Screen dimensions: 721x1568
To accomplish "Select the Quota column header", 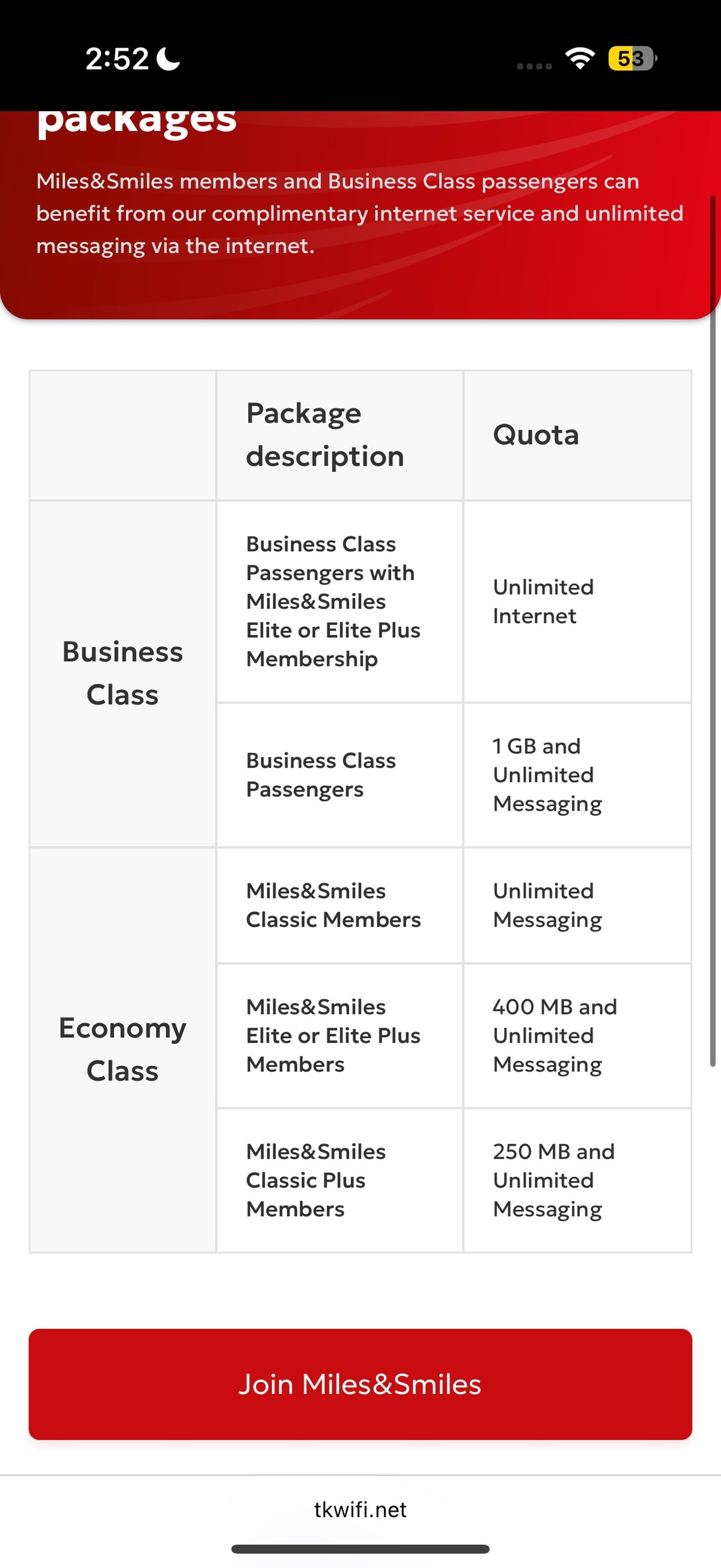I will point(535,435).
